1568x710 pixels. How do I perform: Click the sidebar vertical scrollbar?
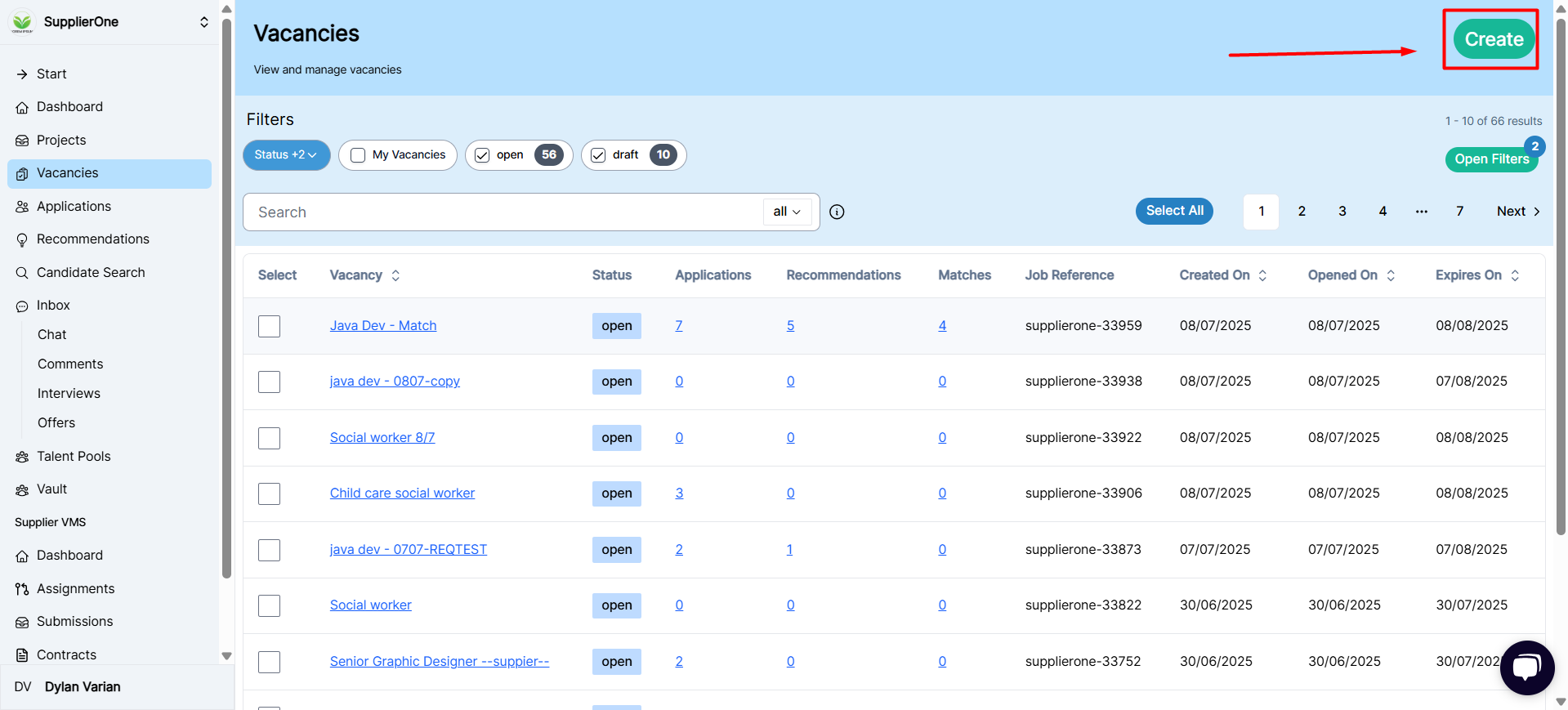point(226,298)
